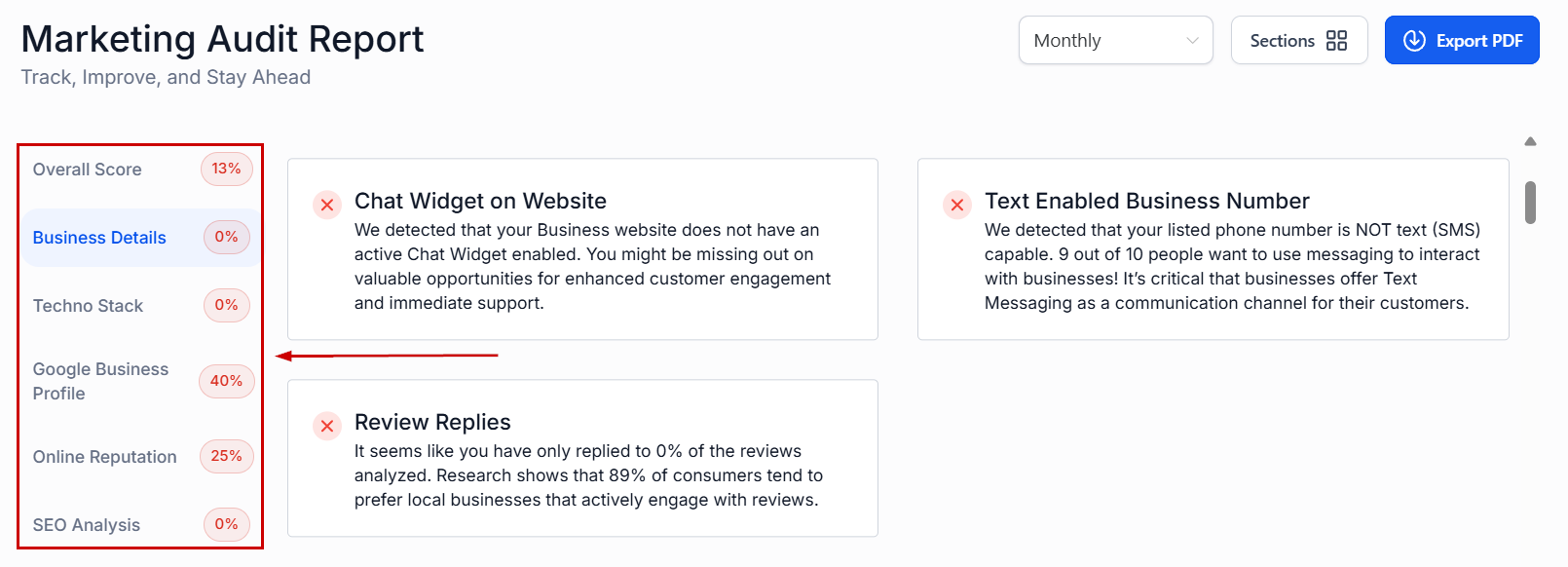The height and width of the screenshot is (567, 1568).
Task: Open the Google Business Profile section
Action: [x=100, y=381]
